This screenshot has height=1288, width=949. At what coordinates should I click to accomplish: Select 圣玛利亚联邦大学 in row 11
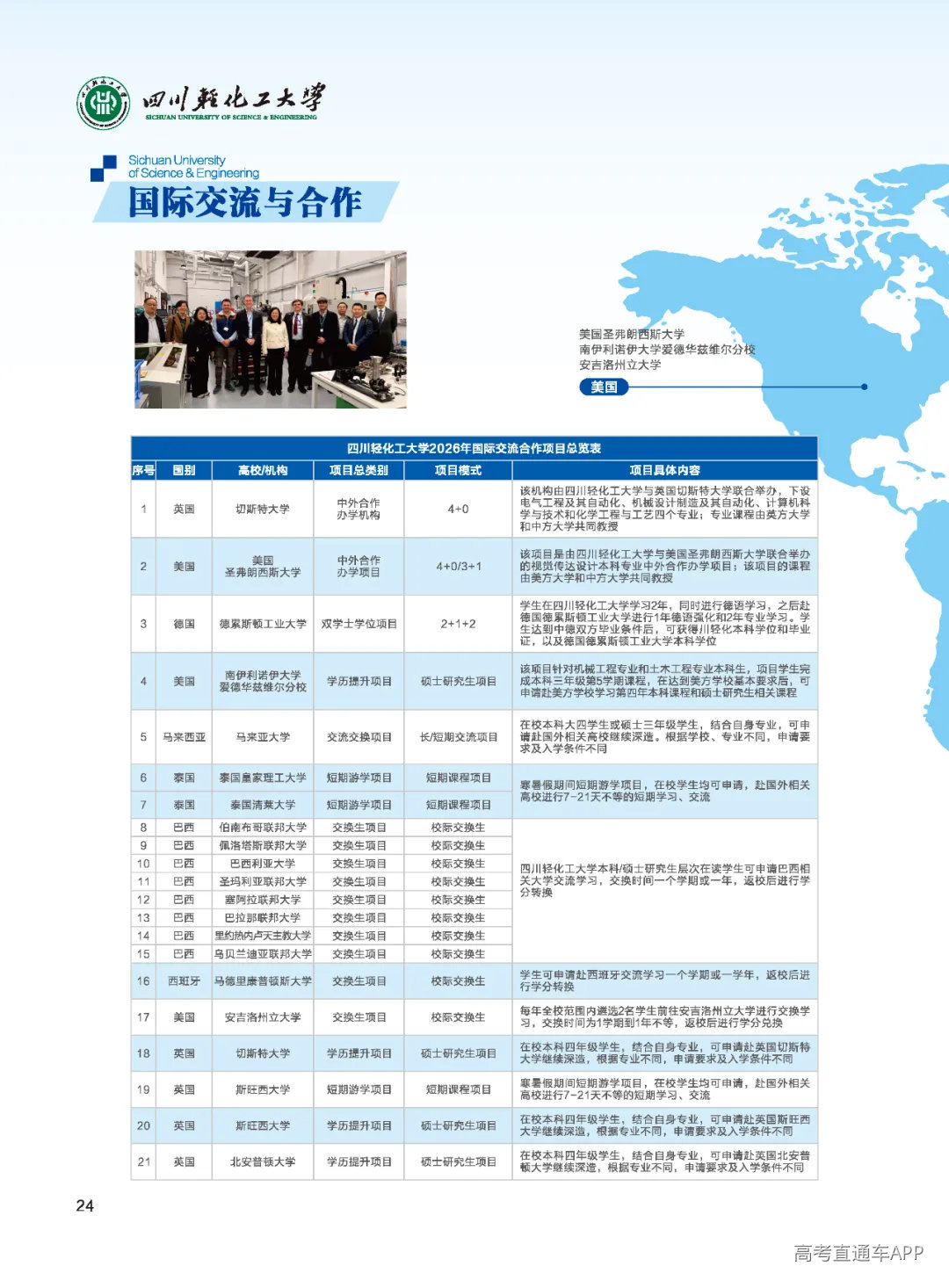pyautogui.click(x=263, y=881)
